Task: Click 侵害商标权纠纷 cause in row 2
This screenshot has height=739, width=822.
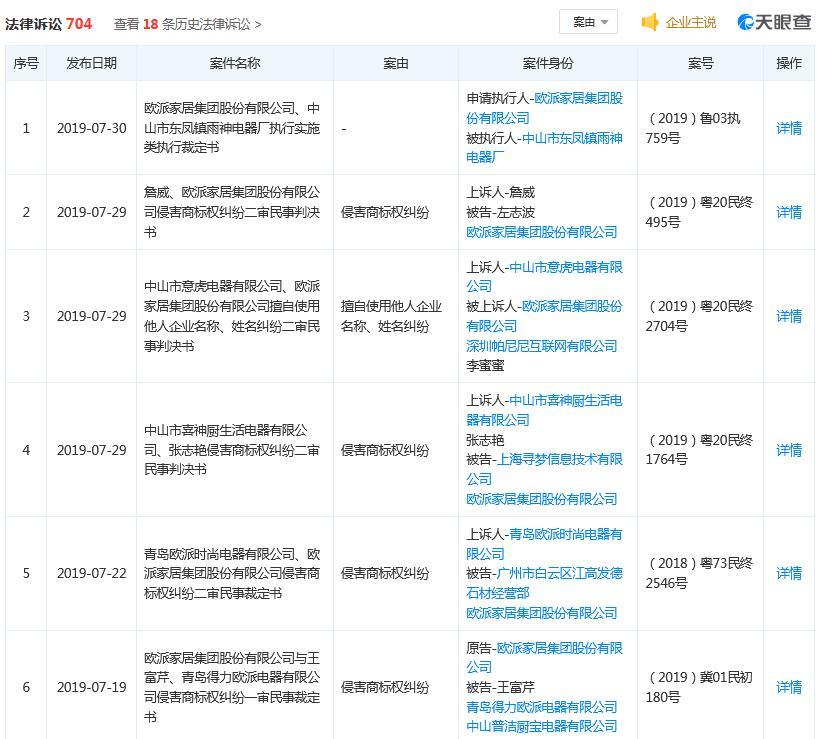Action: (x=385, y=212)
